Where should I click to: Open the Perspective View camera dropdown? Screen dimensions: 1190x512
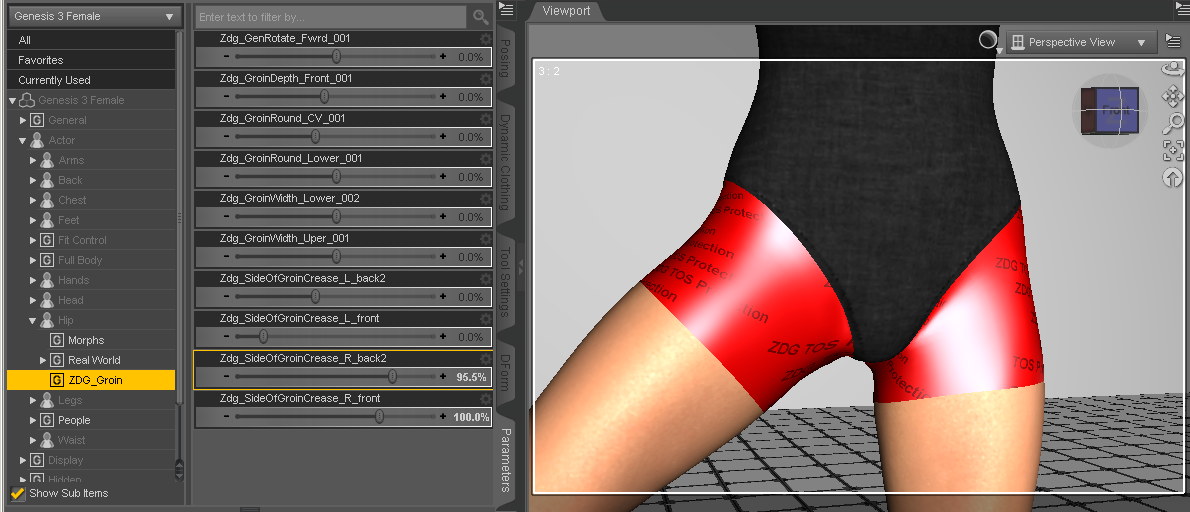click(x=1081, y=42)
